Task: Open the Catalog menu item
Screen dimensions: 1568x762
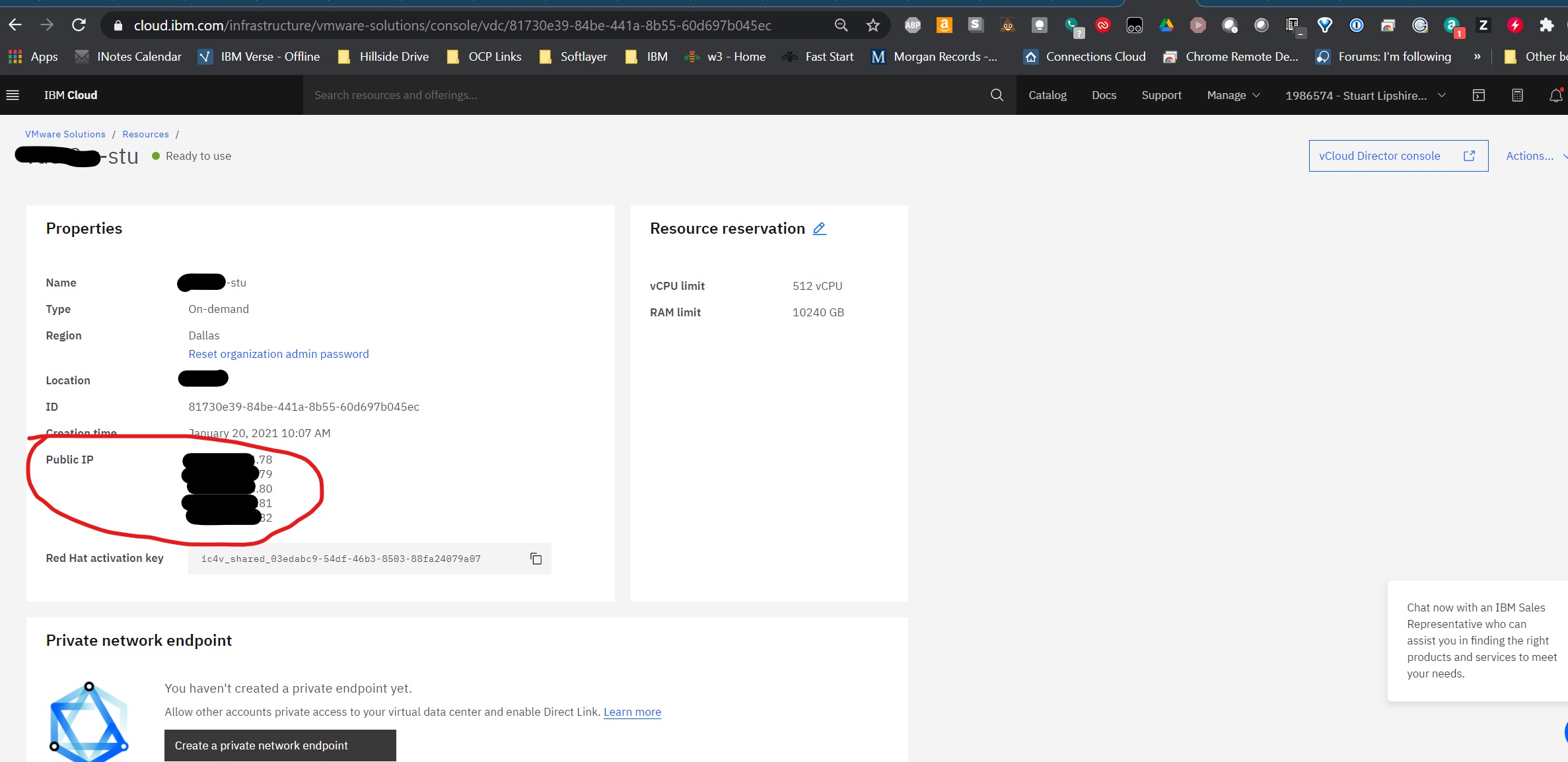Action: pyautogui.click(x=1047, y=95)
